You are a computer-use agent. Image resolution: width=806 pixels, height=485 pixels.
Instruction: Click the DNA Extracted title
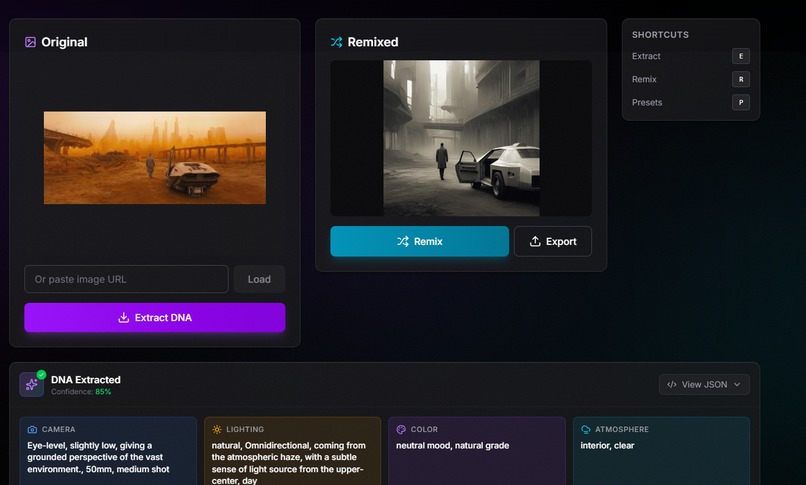(86, 380)
